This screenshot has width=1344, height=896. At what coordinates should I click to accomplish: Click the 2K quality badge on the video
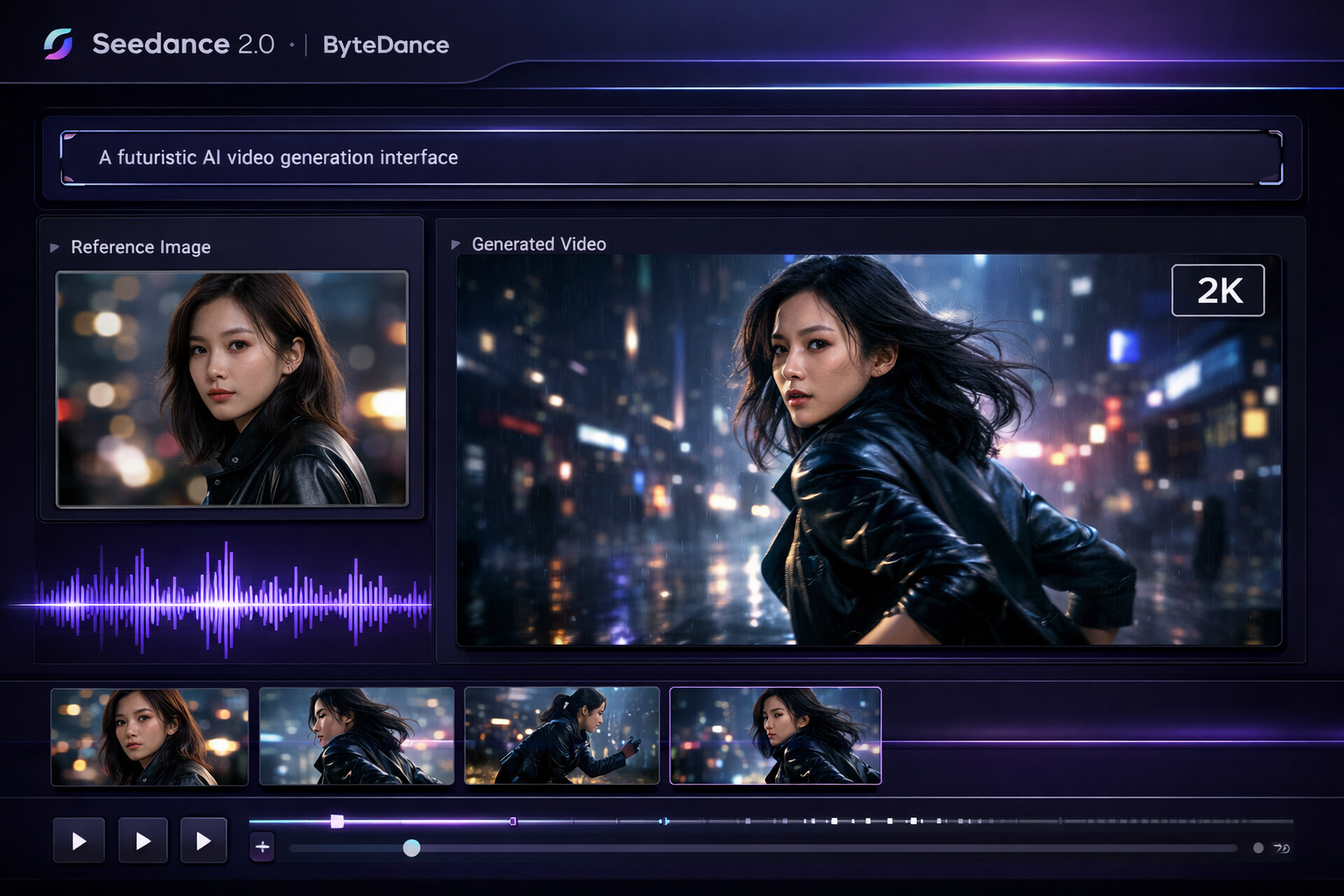click(x=1218, y=290)
